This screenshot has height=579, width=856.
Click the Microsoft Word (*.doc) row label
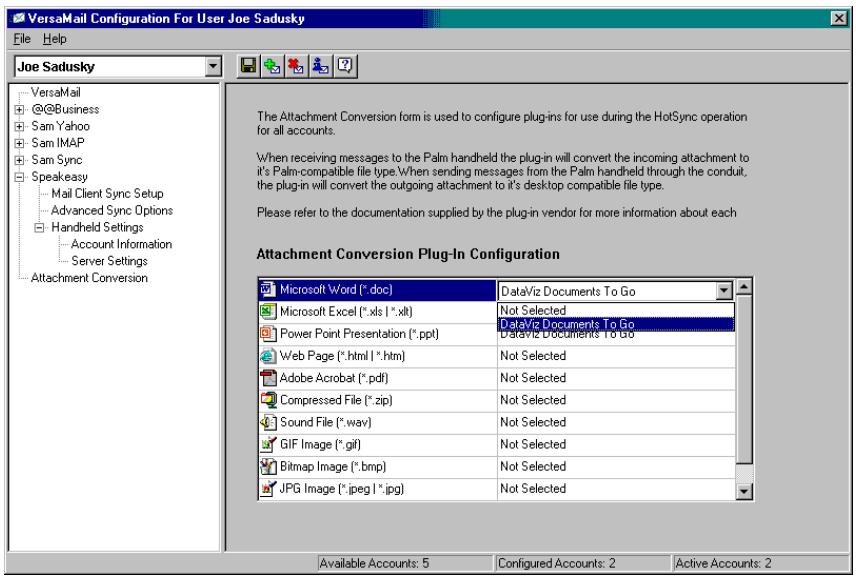tap(336, 289)
